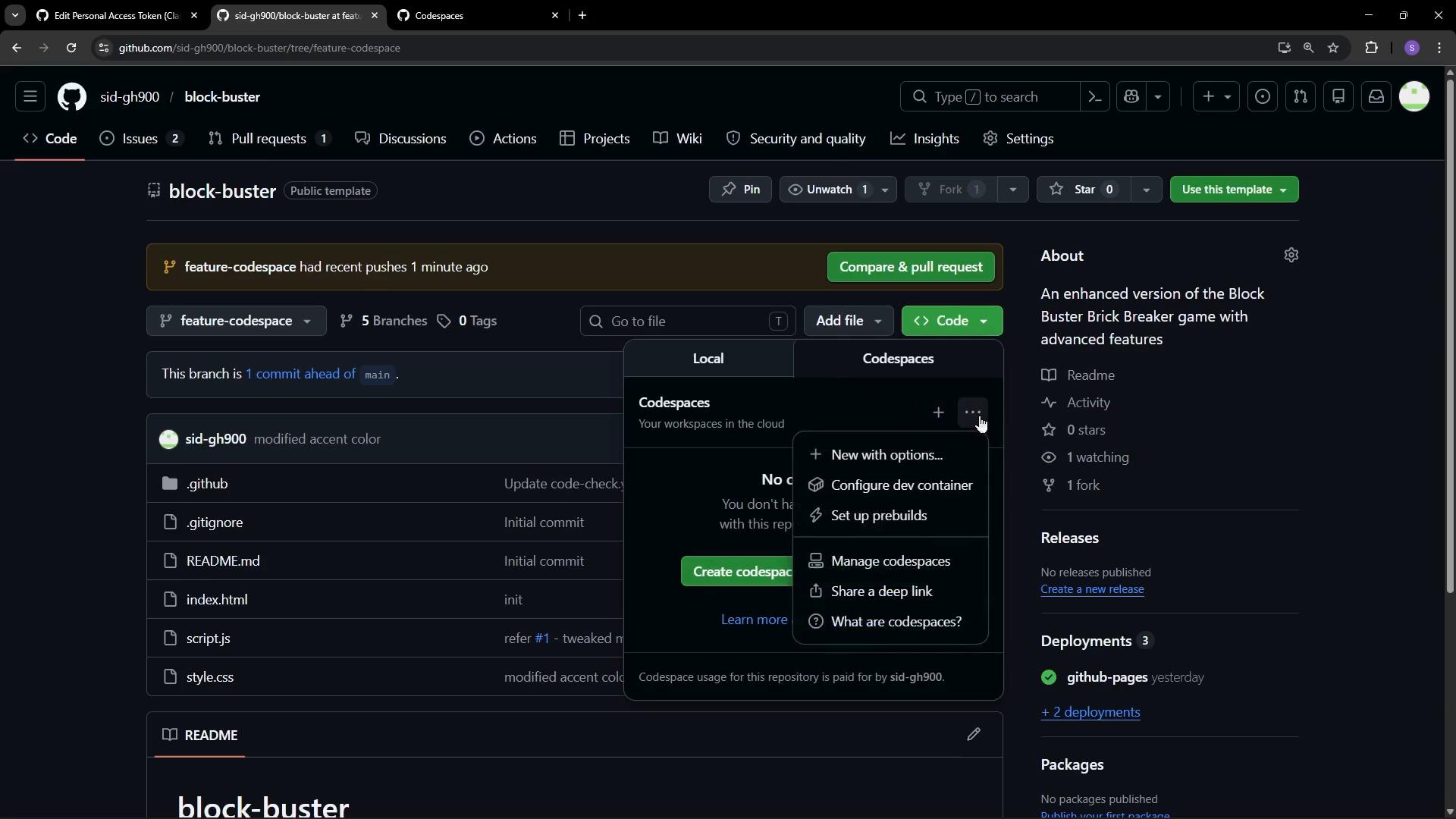
Task: Star the block-buster repository
Action: [x=1084, y=190]
